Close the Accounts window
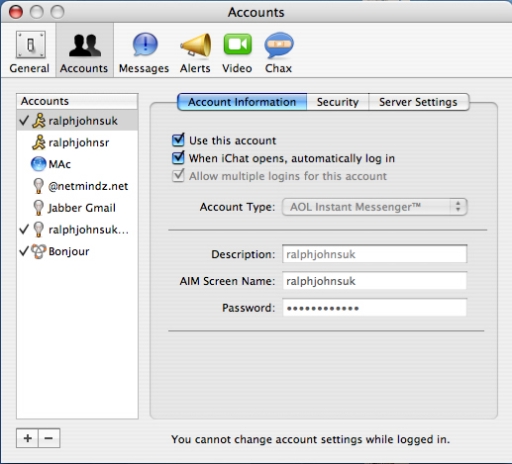 [x=15, y=12]
